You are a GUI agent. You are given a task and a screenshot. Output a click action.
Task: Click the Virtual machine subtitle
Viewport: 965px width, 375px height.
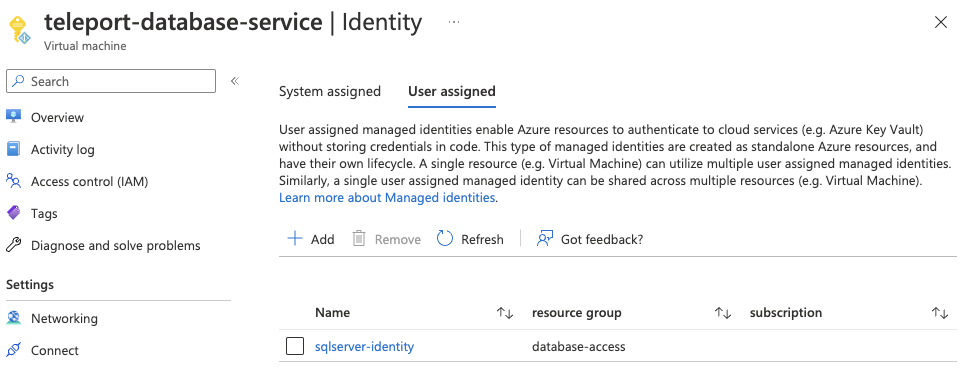(85, 46)
